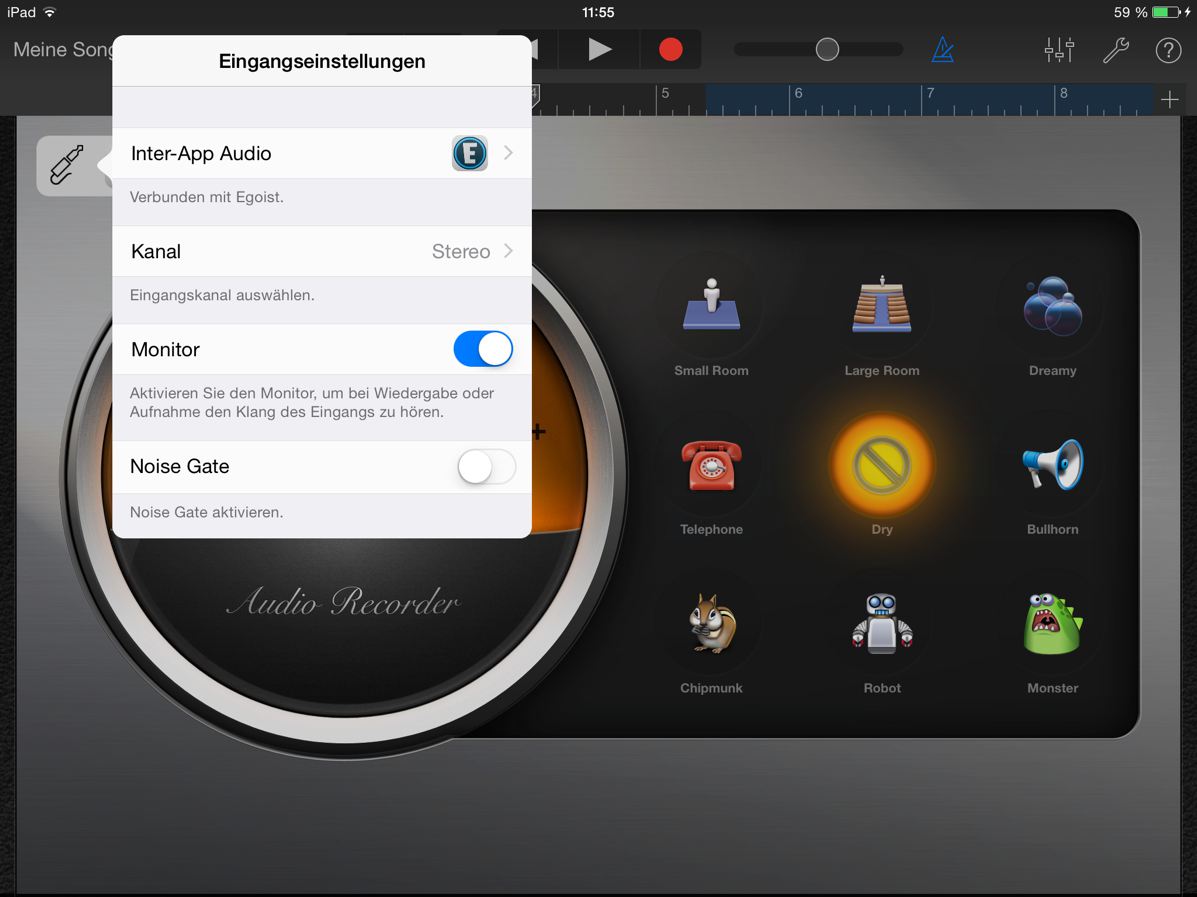Viewport: 1197px width, 897px height.
Task: Start recording with red Record button
Action: (670, 50)
